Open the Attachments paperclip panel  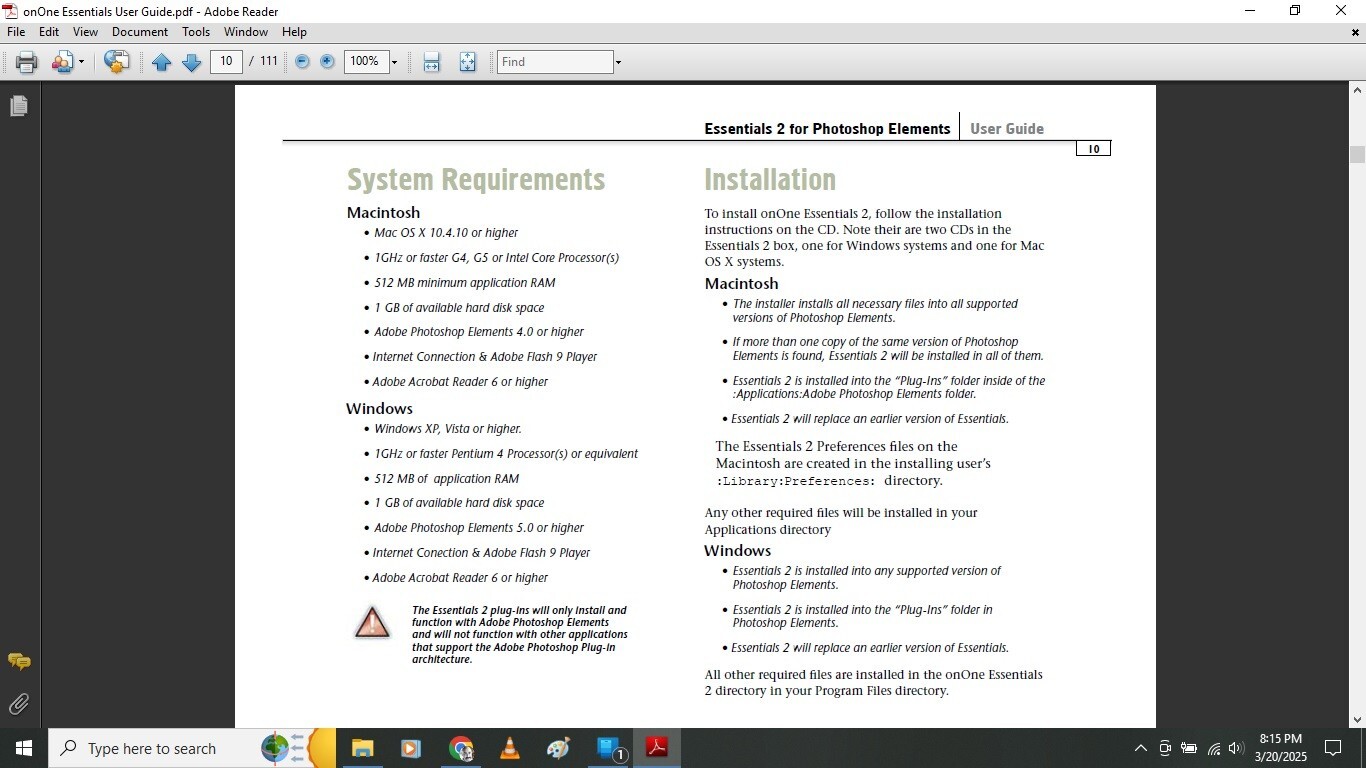(x=18, y=704)
